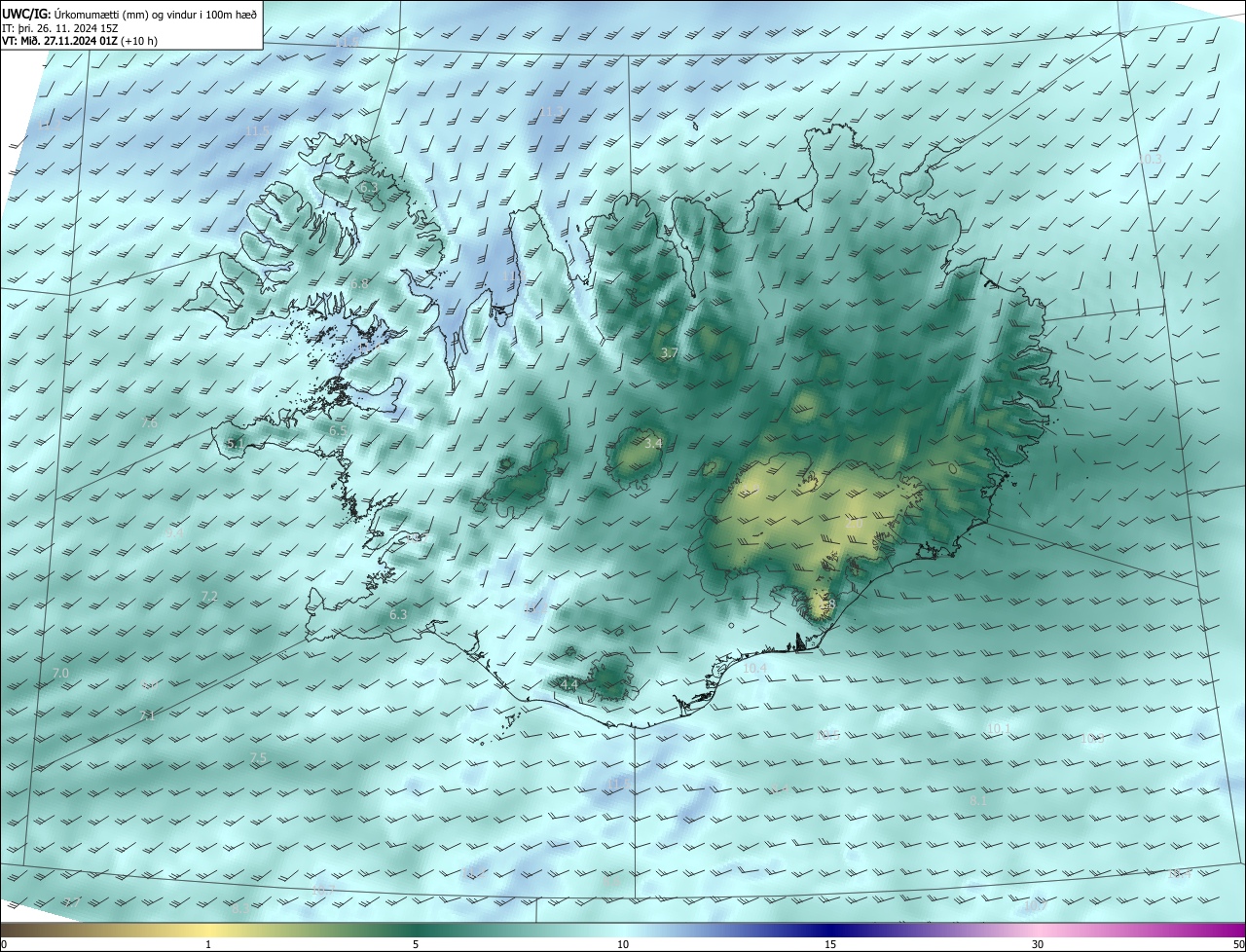1246x952 pixels.
Task: Click the 3.4 value label on the glacier
Action: click(653, 444)
